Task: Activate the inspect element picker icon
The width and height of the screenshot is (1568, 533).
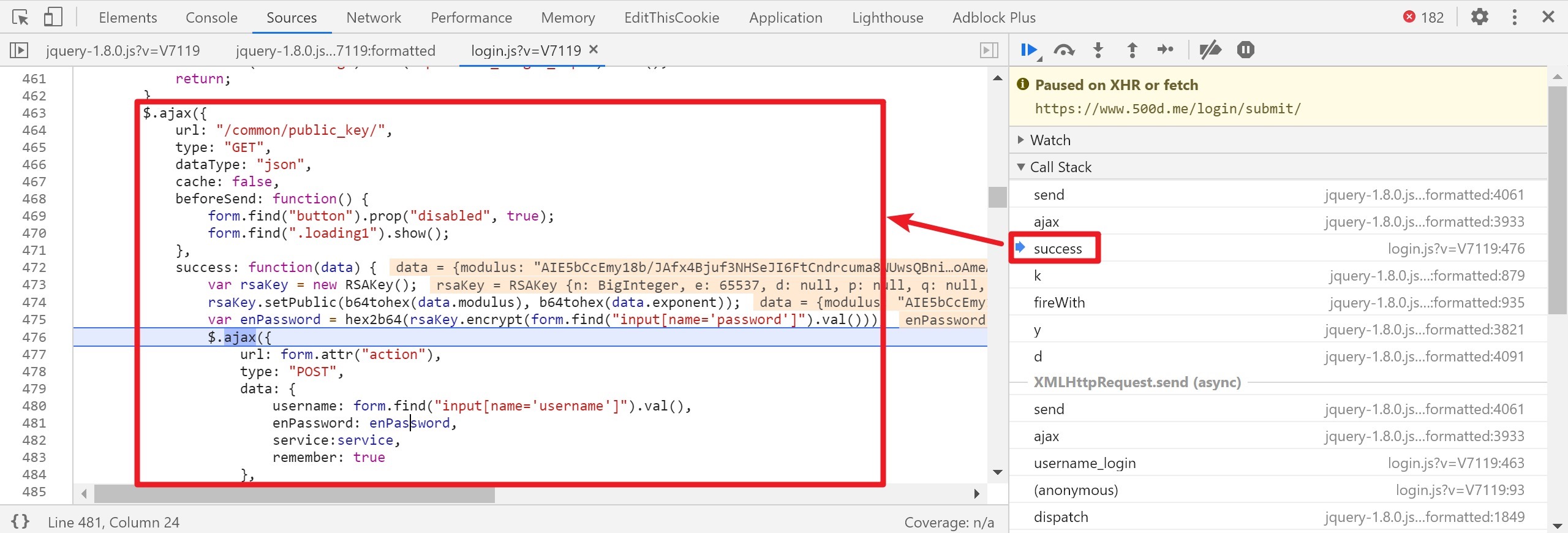Action: coord(20,17)
